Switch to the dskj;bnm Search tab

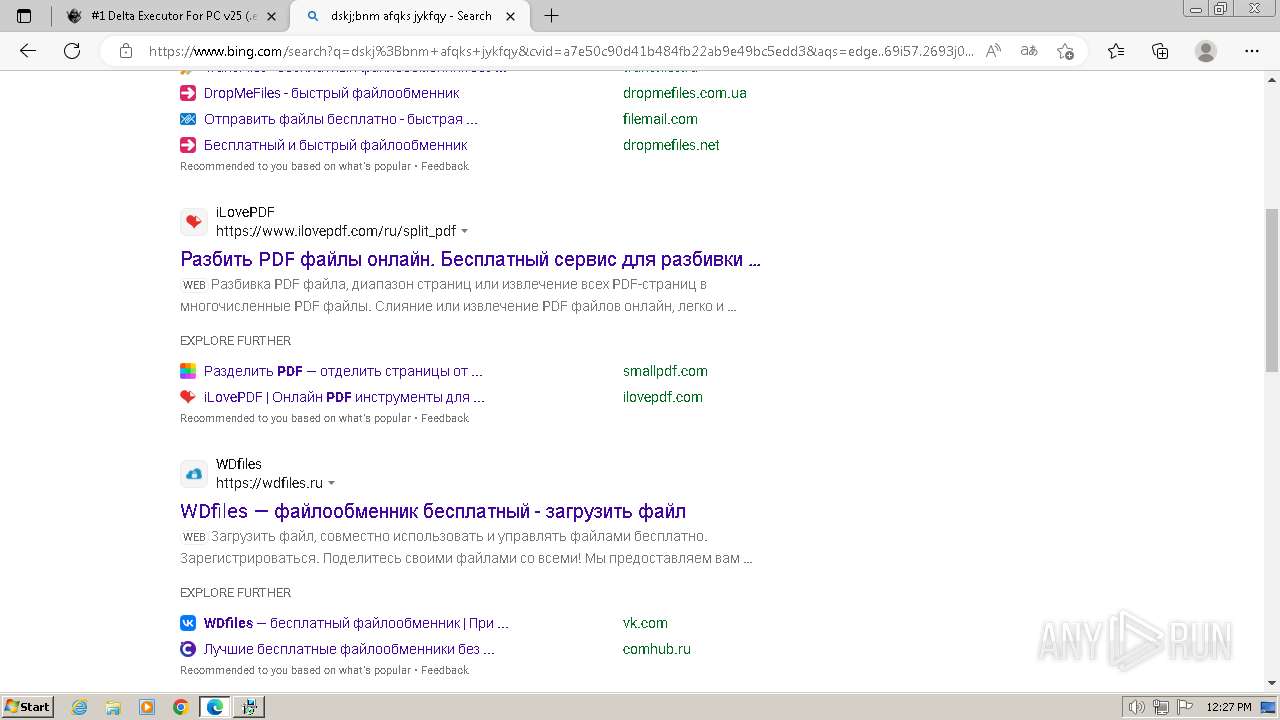pyautogui.click(x=410, y=16)
